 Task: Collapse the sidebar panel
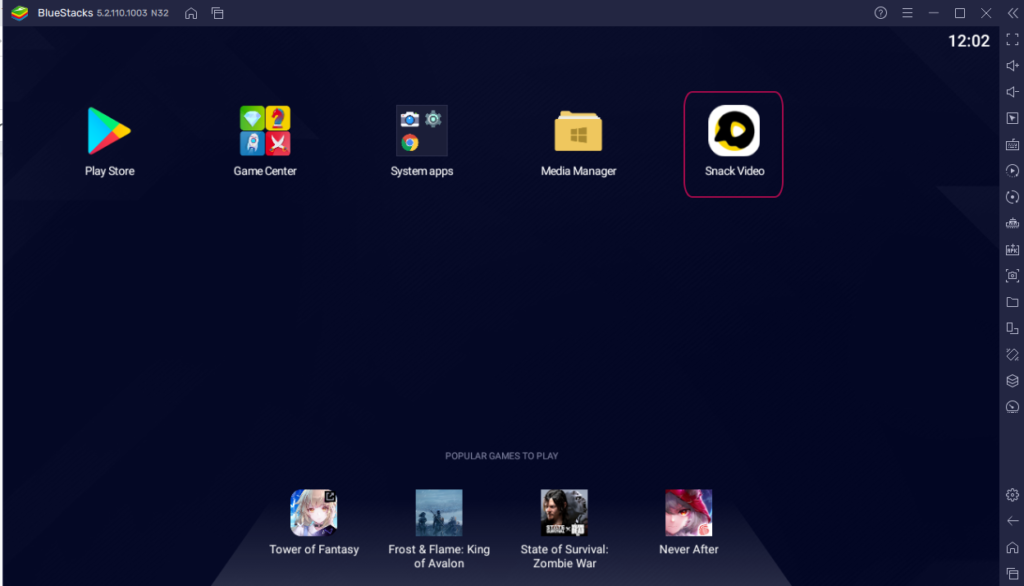click(1013, 13)
